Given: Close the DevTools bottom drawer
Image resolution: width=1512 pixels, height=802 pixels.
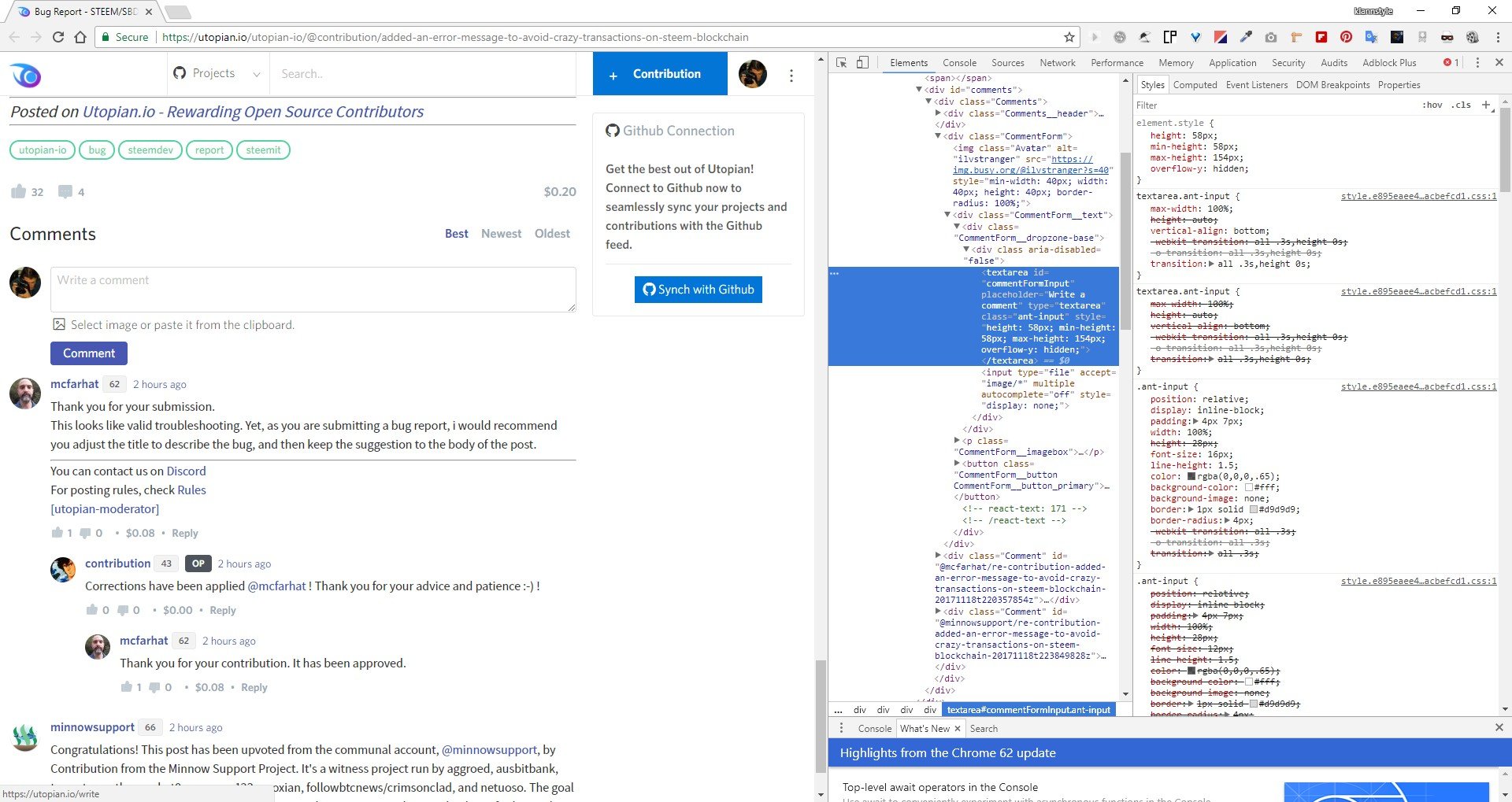Looking at the screenshot, I should tap(1499, 728).
